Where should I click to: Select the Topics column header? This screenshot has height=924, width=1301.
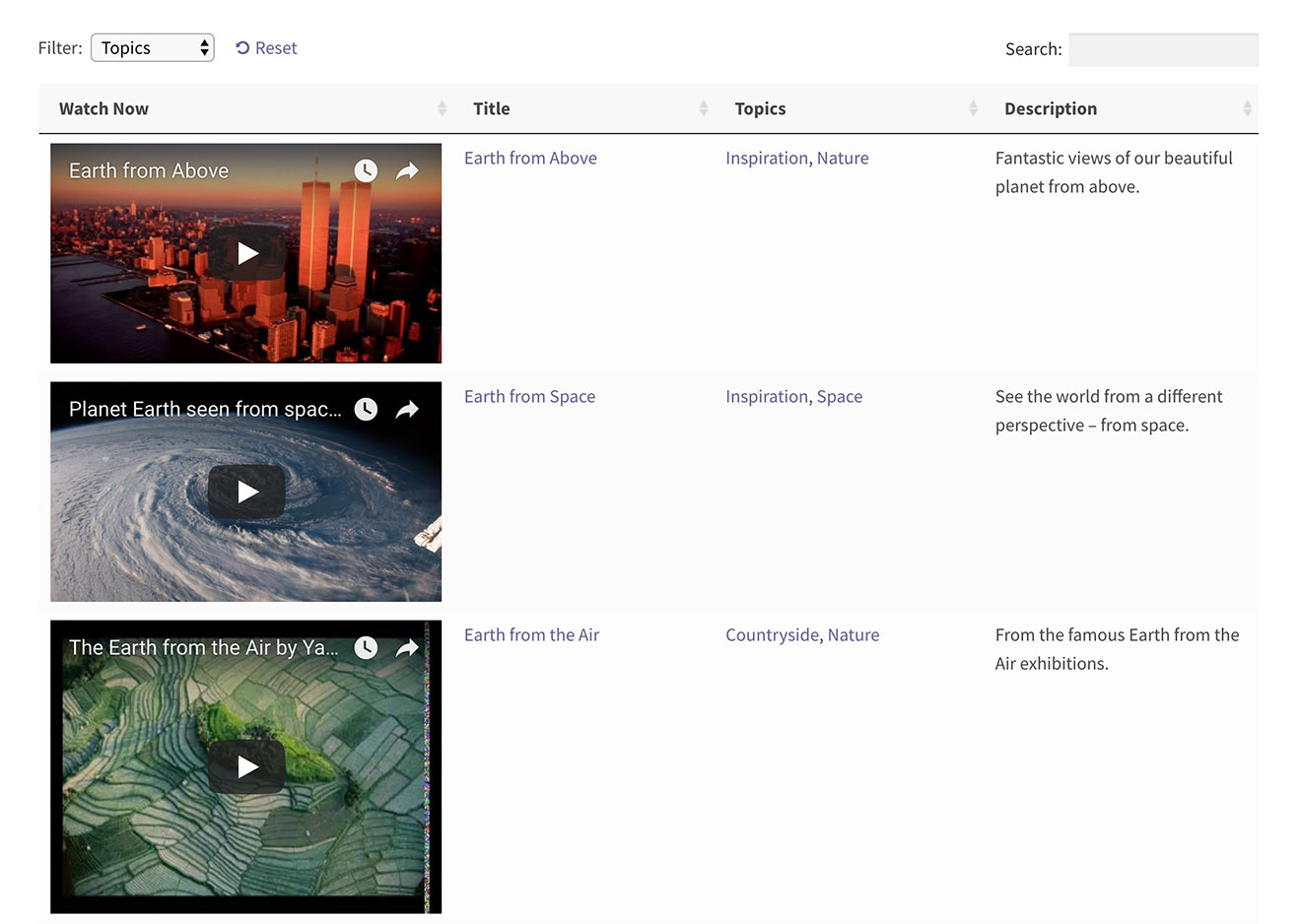tap(760, 108)
